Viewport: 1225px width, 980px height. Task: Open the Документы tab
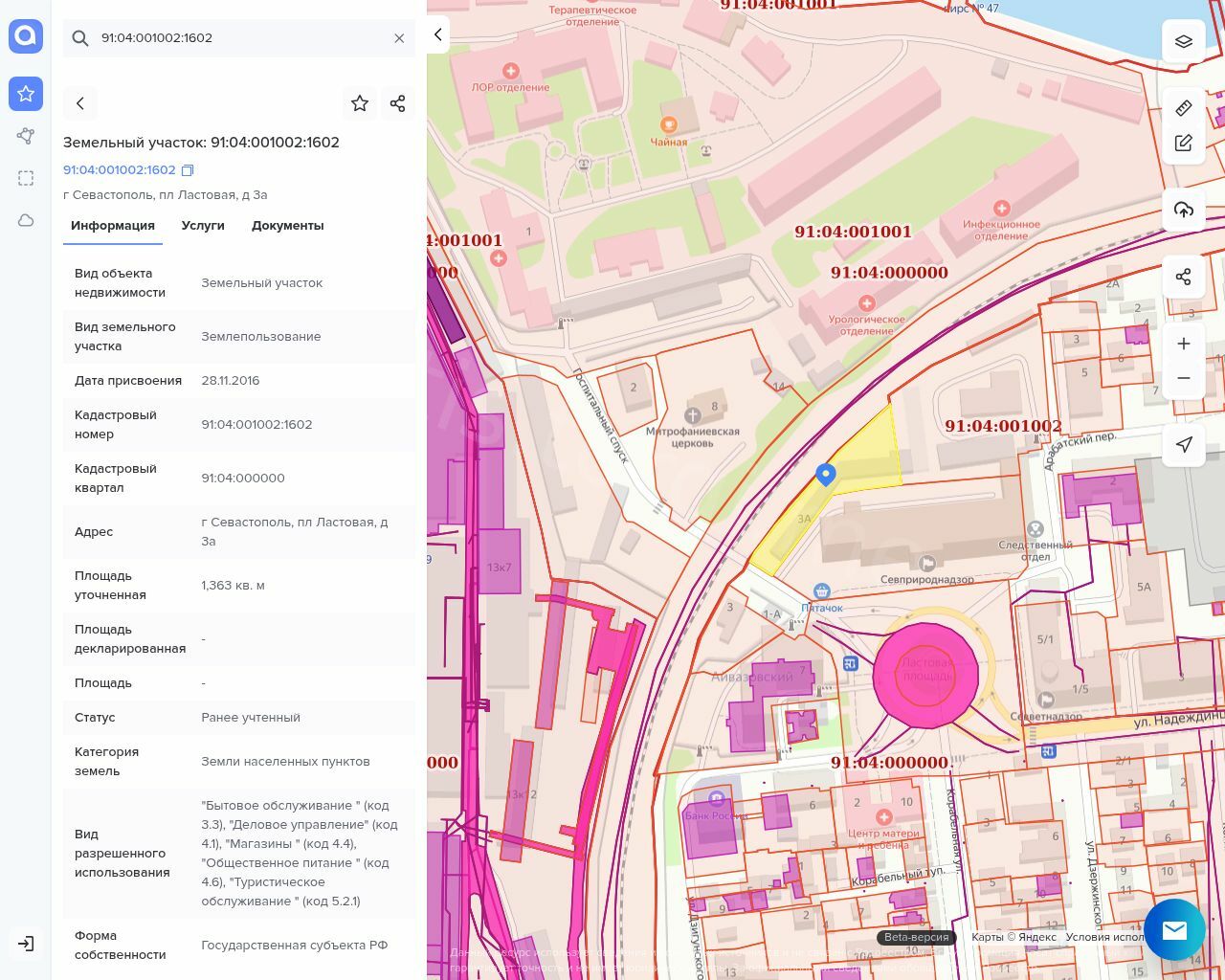tap(287, 226)
